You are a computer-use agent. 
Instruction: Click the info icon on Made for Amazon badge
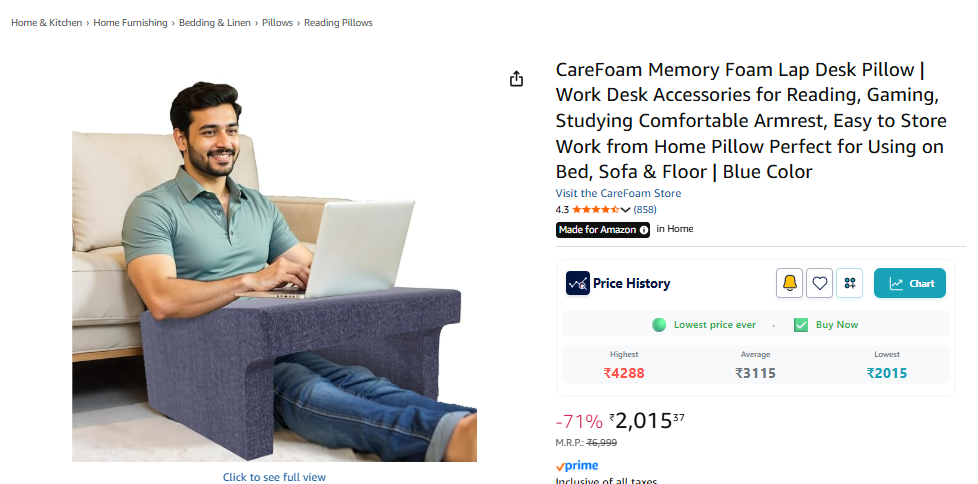click(x=642, y=230)
